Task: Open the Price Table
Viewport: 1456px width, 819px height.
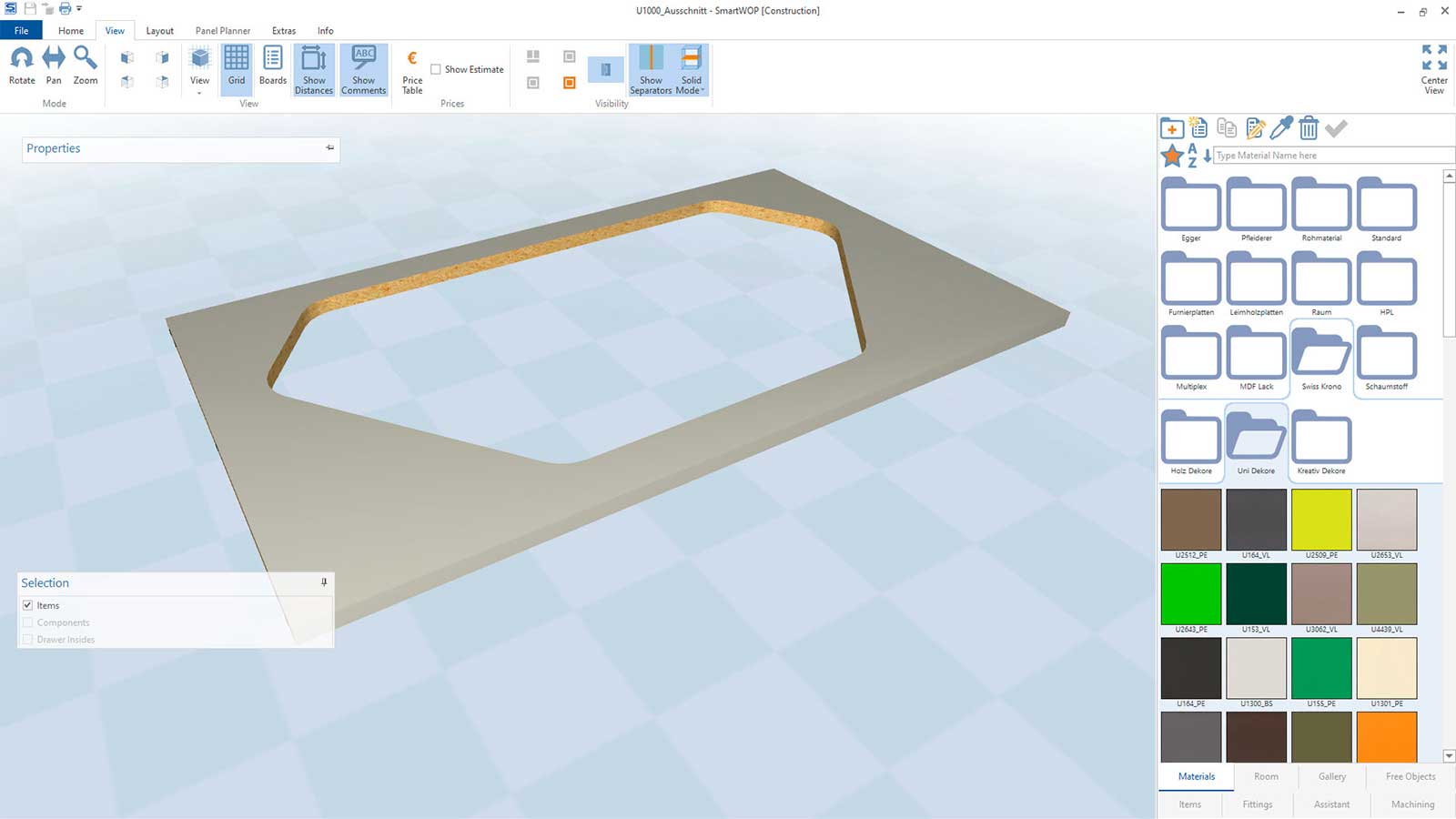Action: coord(412,71)
